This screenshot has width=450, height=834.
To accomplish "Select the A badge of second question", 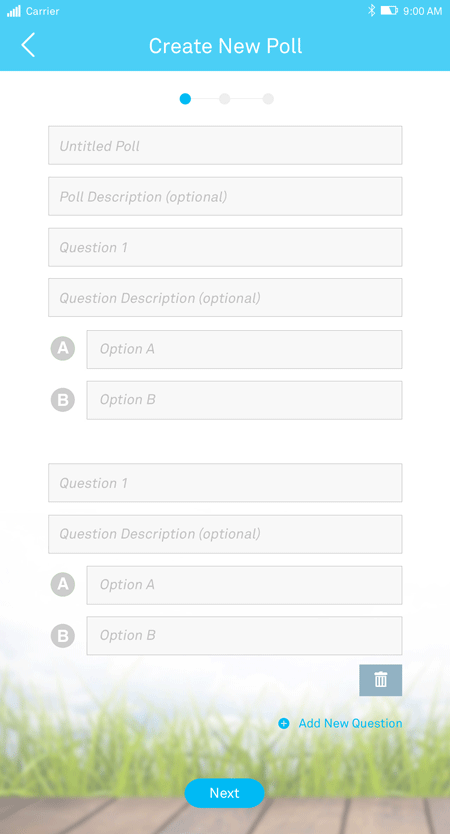I will (x=63, y=585).
